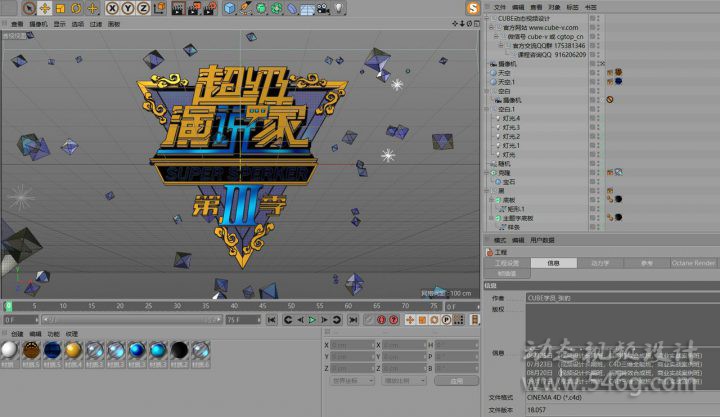Open the 文件 menu in Object Manager
Image resolution: width=720 pixels, height=417 pixels.
pyautogui.click(x=500, y=7)
